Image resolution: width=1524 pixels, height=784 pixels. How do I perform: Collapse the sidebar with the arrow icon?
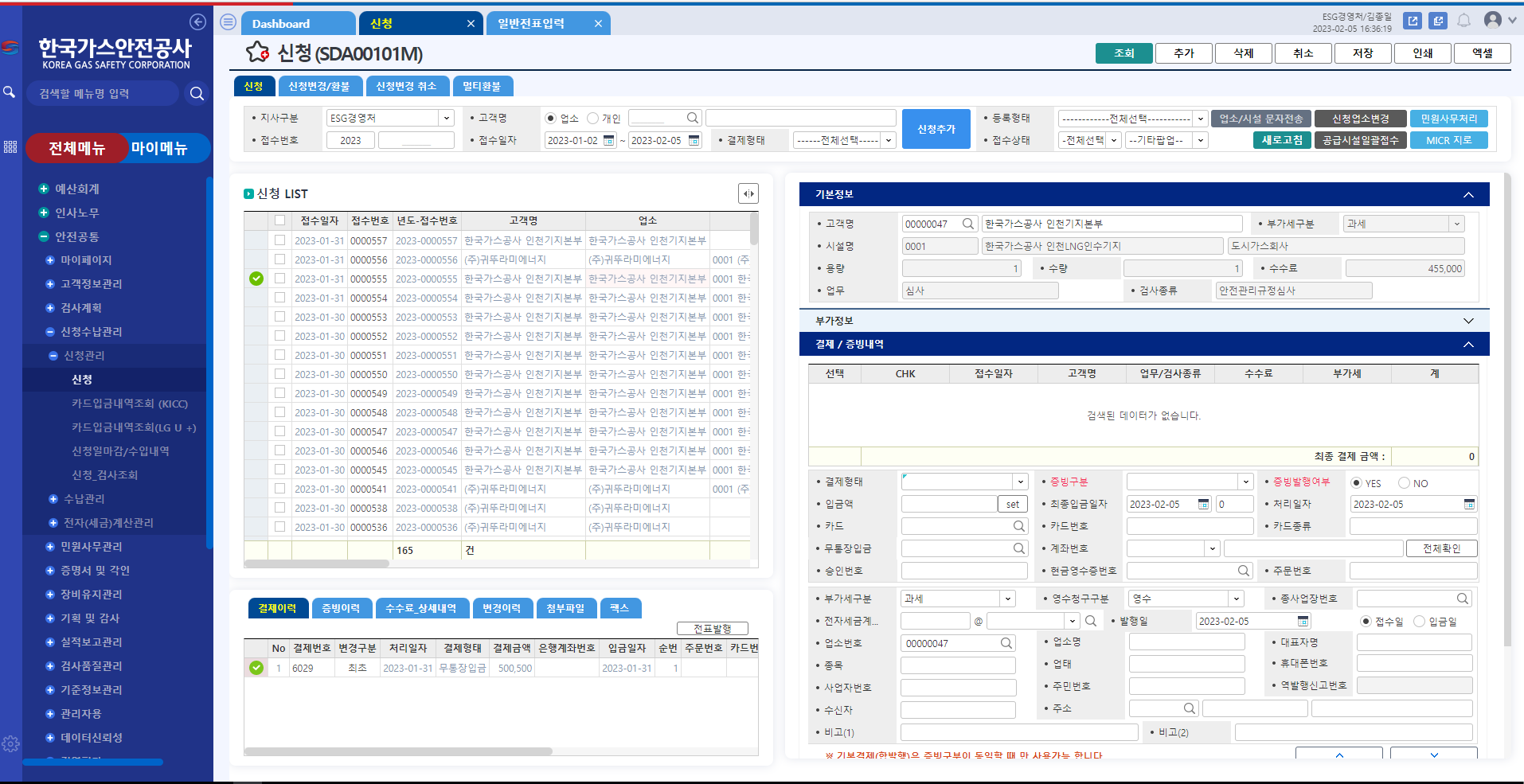[197, 22]
